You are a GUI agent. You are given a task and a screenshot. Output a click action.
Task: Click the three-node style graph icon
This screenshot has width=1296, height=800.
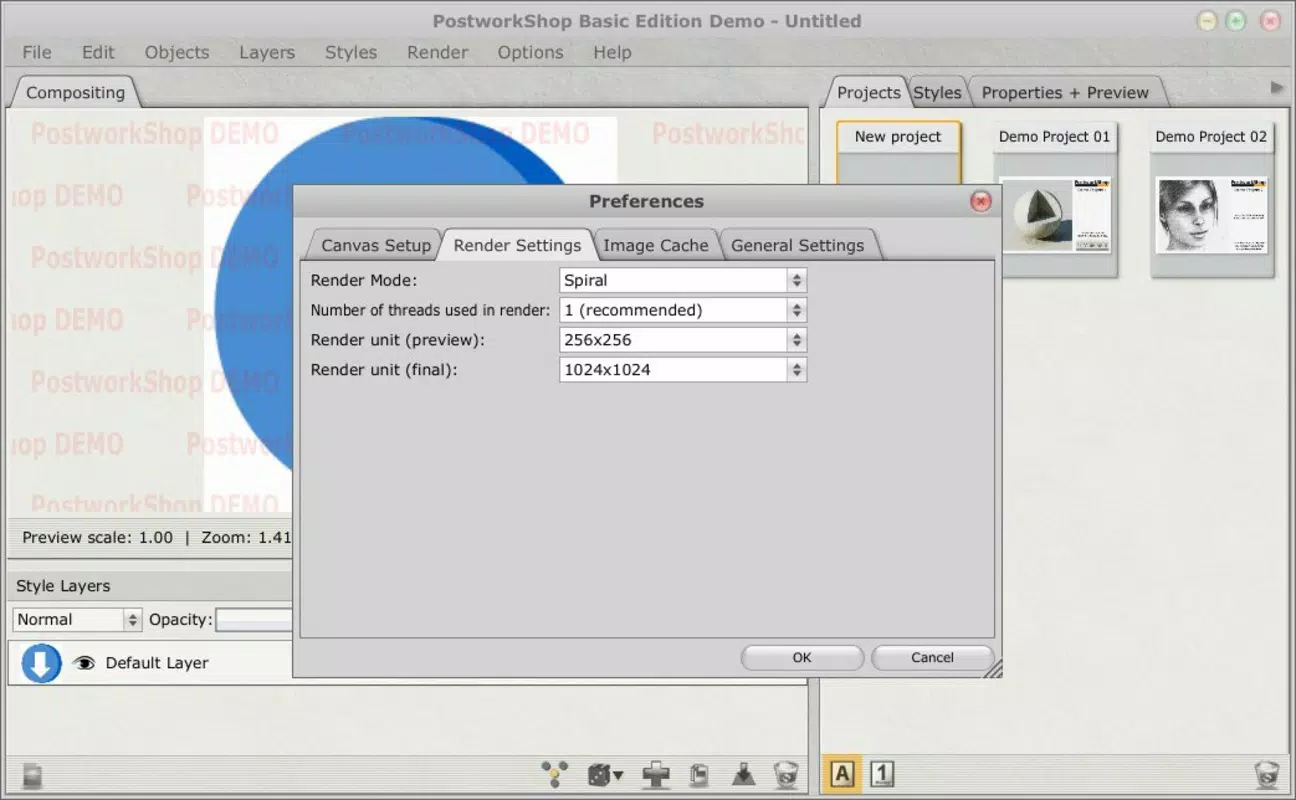coord(554,774)
